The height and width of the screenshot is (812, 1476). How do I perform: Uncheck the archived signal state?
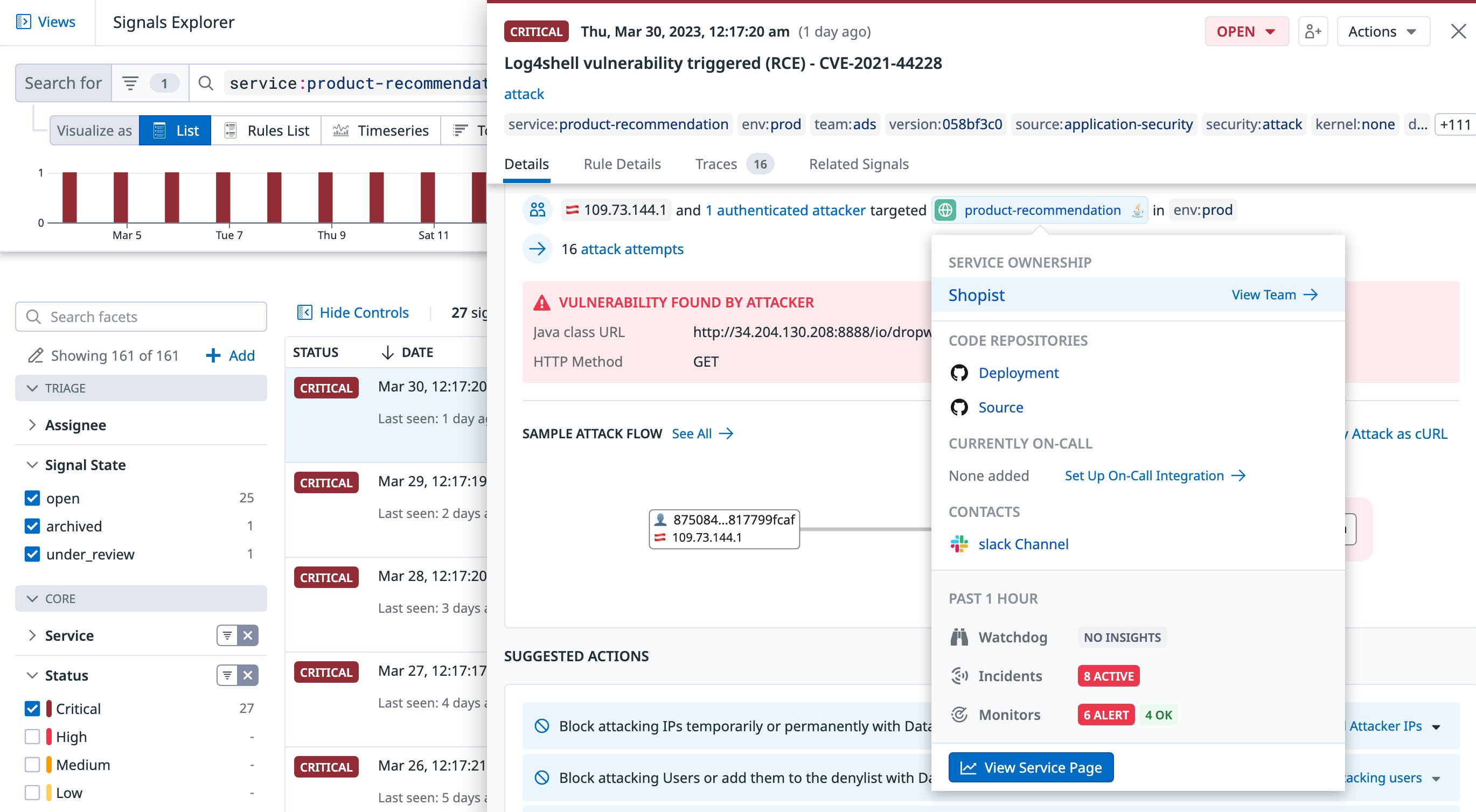(32, 526)
